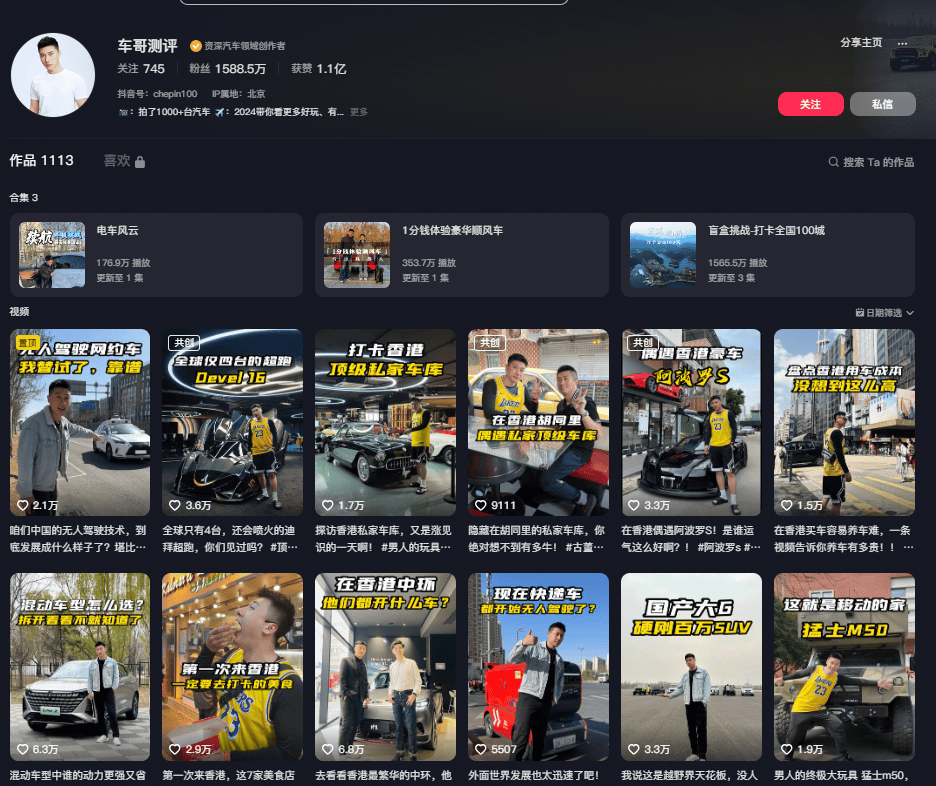936x786 pixels.
Task: Open the pinned 无人驾驶网约车 video
Action: (80, 422)
